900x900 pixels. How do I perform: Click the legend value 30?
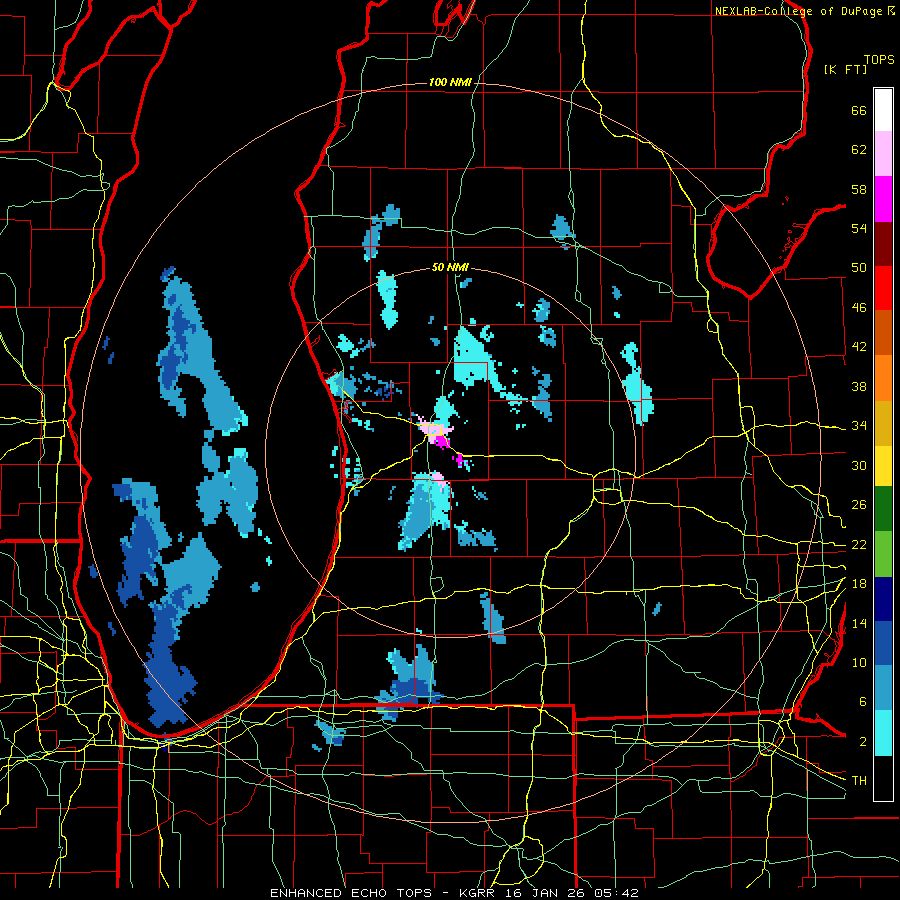[x=859, y=465]
